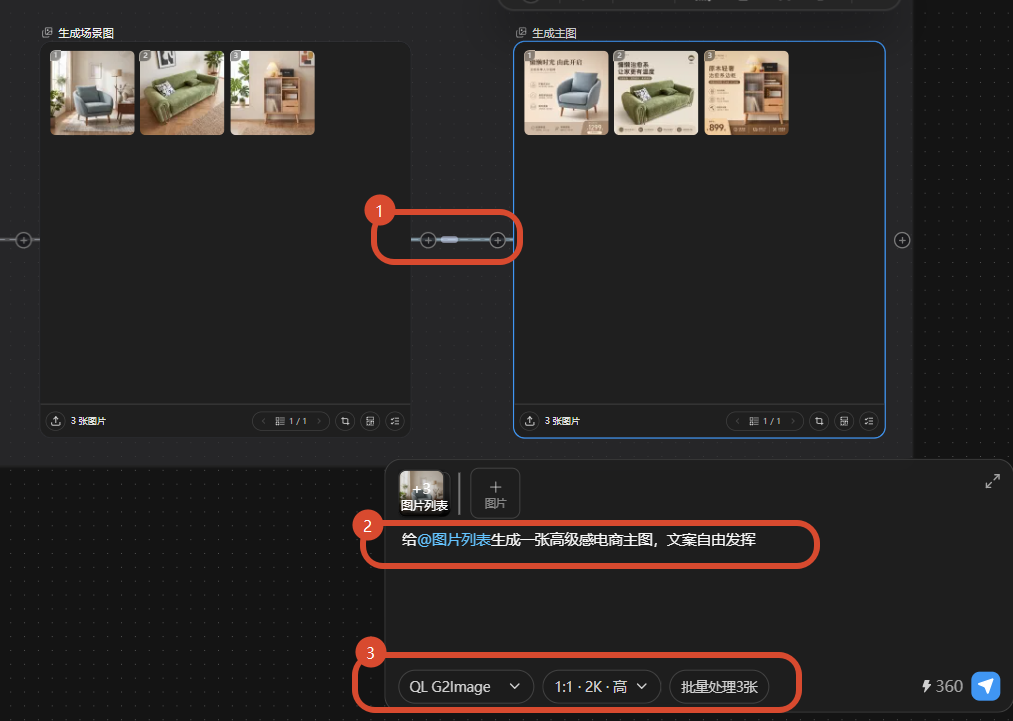Click the 360 credits lightning indicator

[x=942, y=686]
